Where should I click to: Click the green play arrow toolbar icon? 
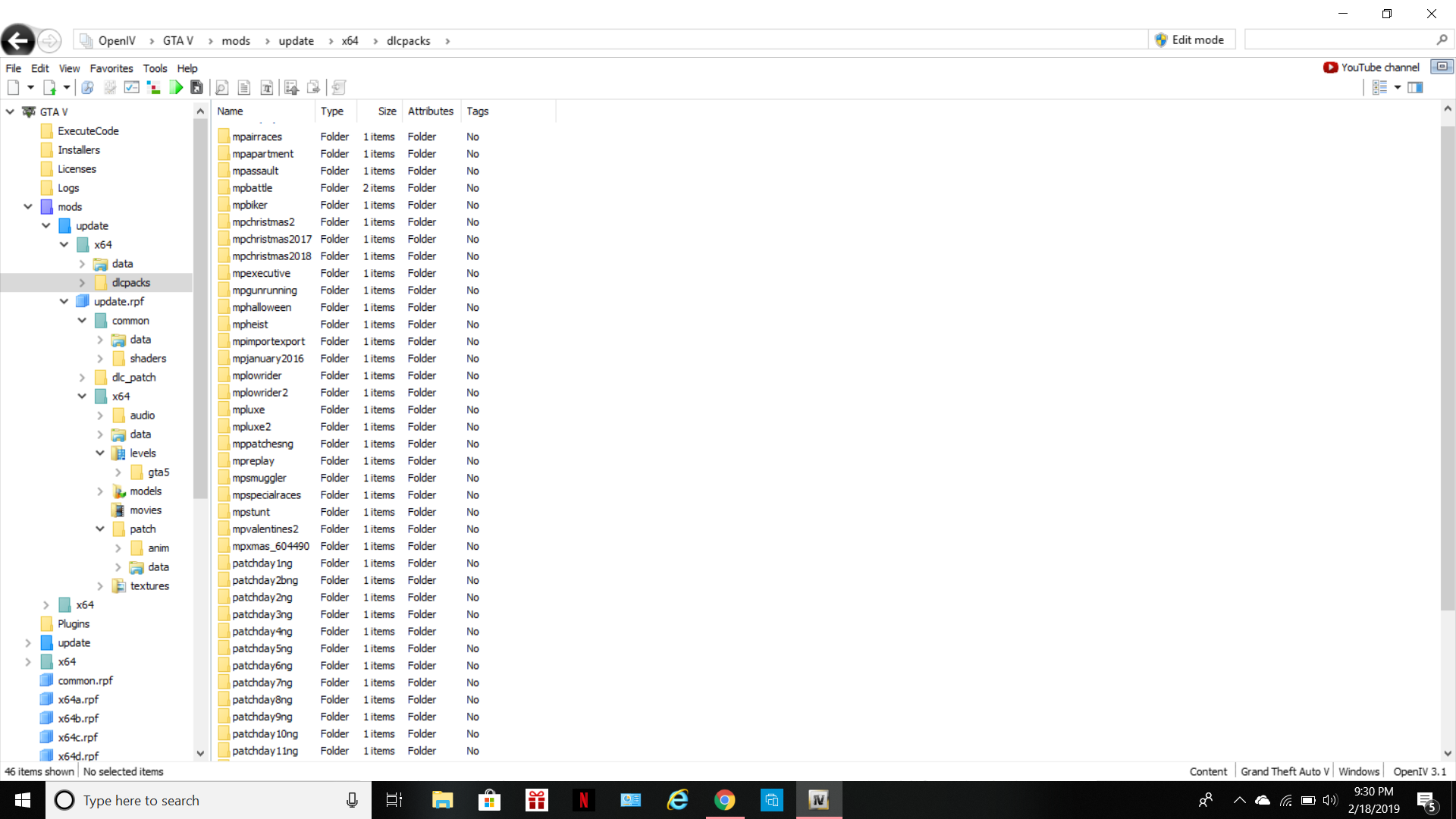point(176,88)
